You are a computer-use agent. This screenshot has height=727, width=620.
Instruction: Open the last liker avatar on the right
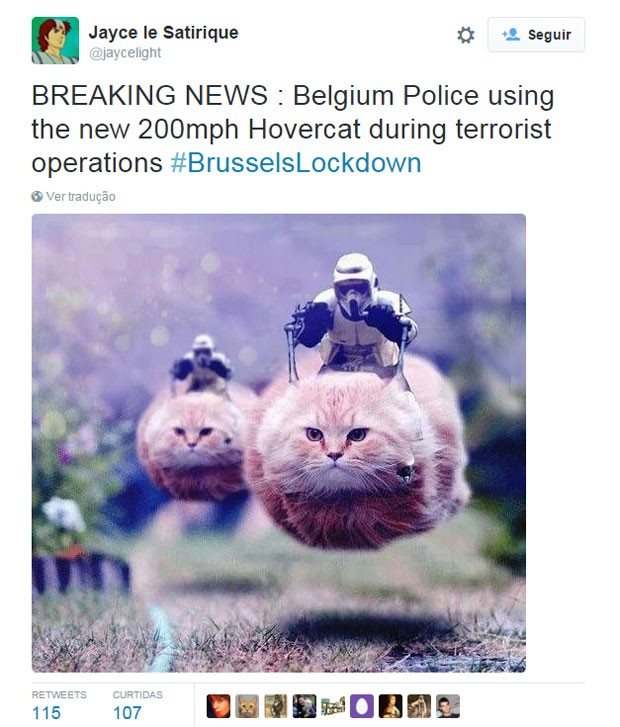pyautogui.click(x=448, y=706)
